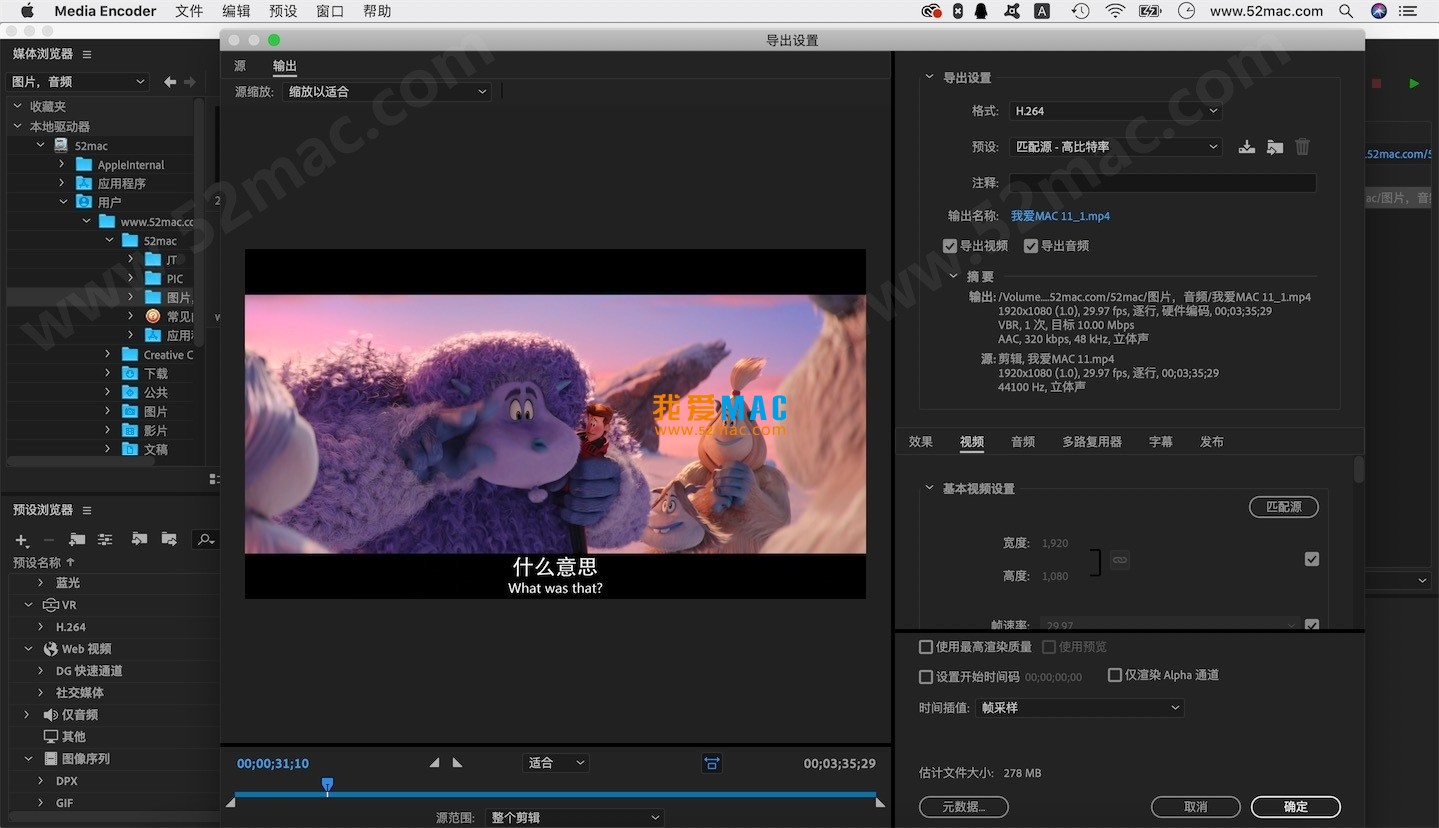The height and width of the screenshot is (828, 1439).
Task: Toggle the match-source checkbox for 帧速率
Action: point(1312,626)
